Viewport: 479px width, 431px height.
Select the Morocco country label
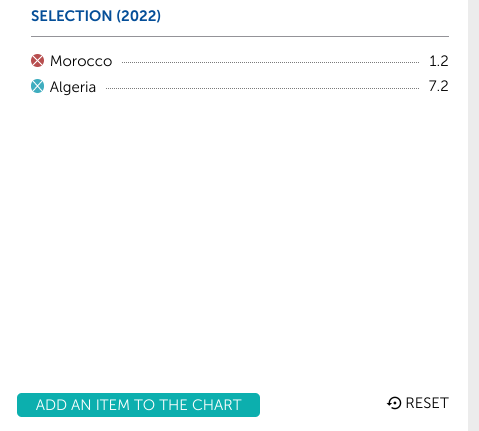tap(81, 61)
